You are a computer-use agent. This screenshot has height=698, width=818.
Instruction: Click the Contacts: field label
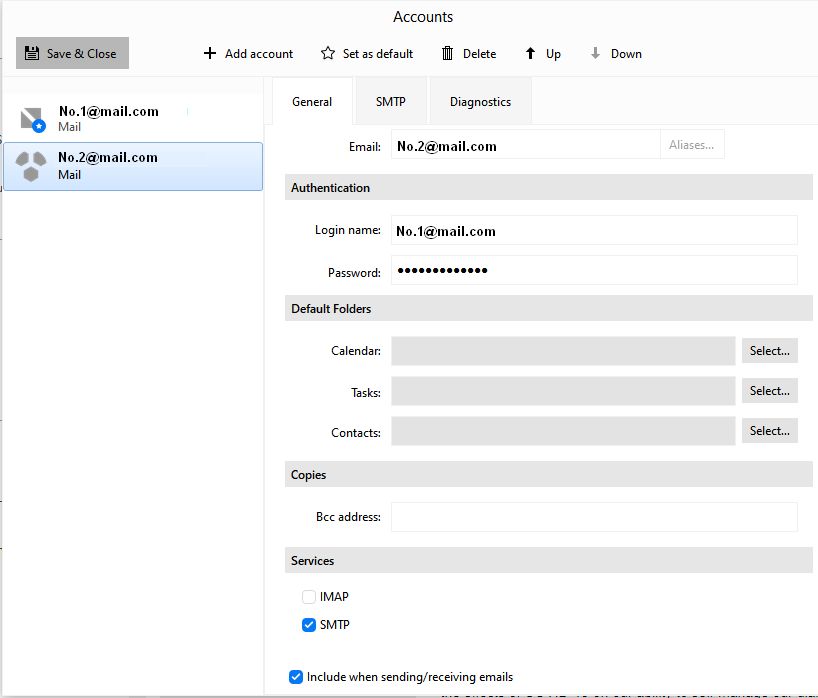[x=356, y=433]
